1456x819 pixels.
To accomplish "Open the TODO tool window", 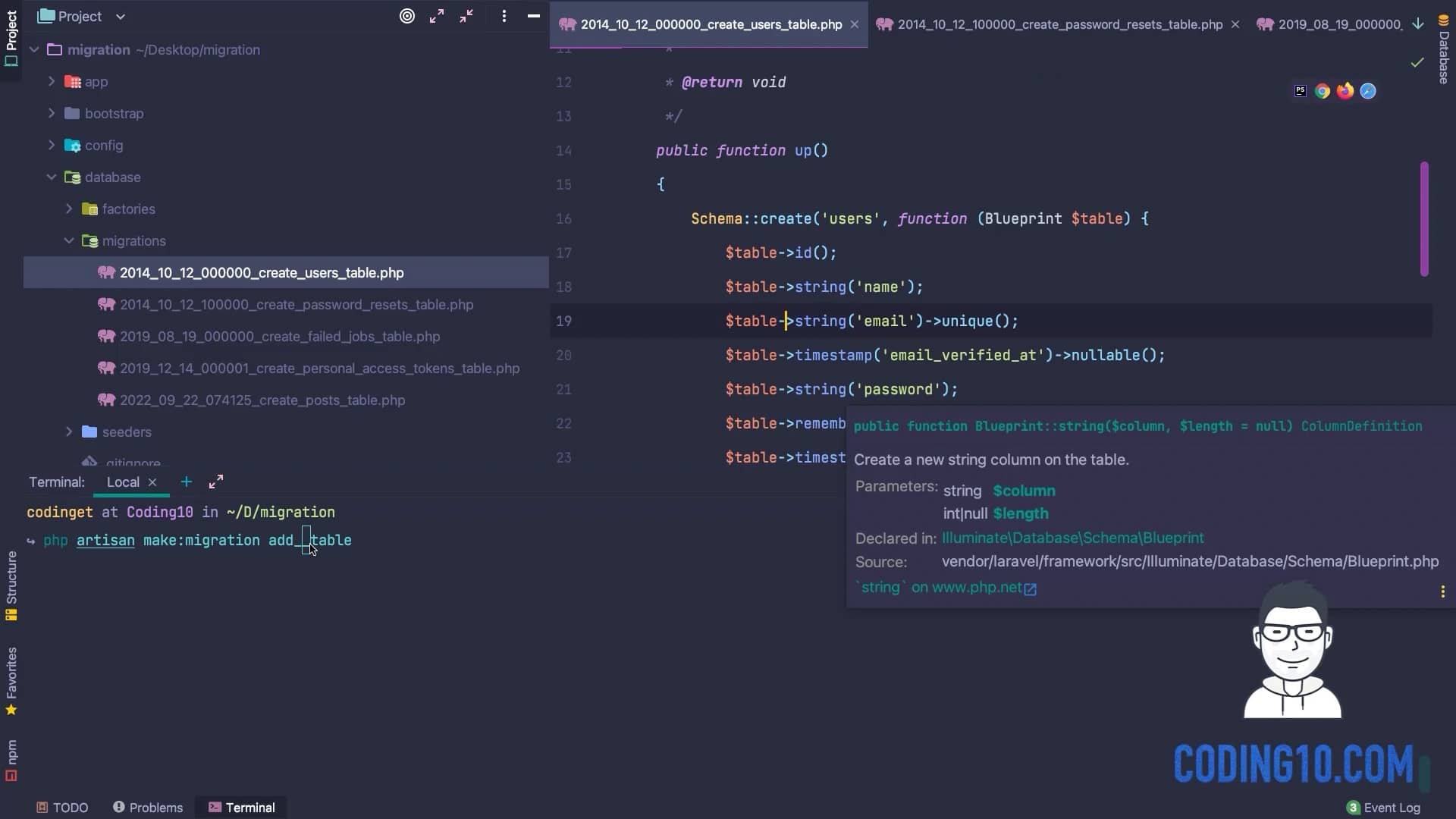I will [x=62, y=808].
